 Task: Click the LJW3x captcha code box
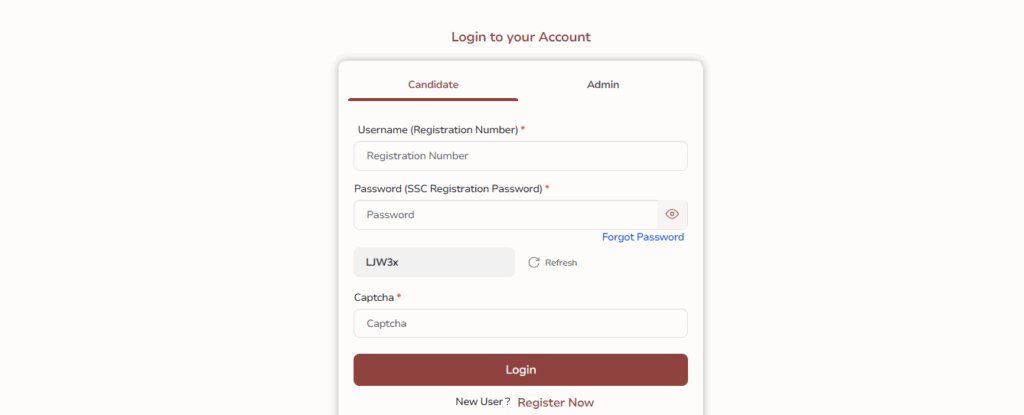(434, 262)
